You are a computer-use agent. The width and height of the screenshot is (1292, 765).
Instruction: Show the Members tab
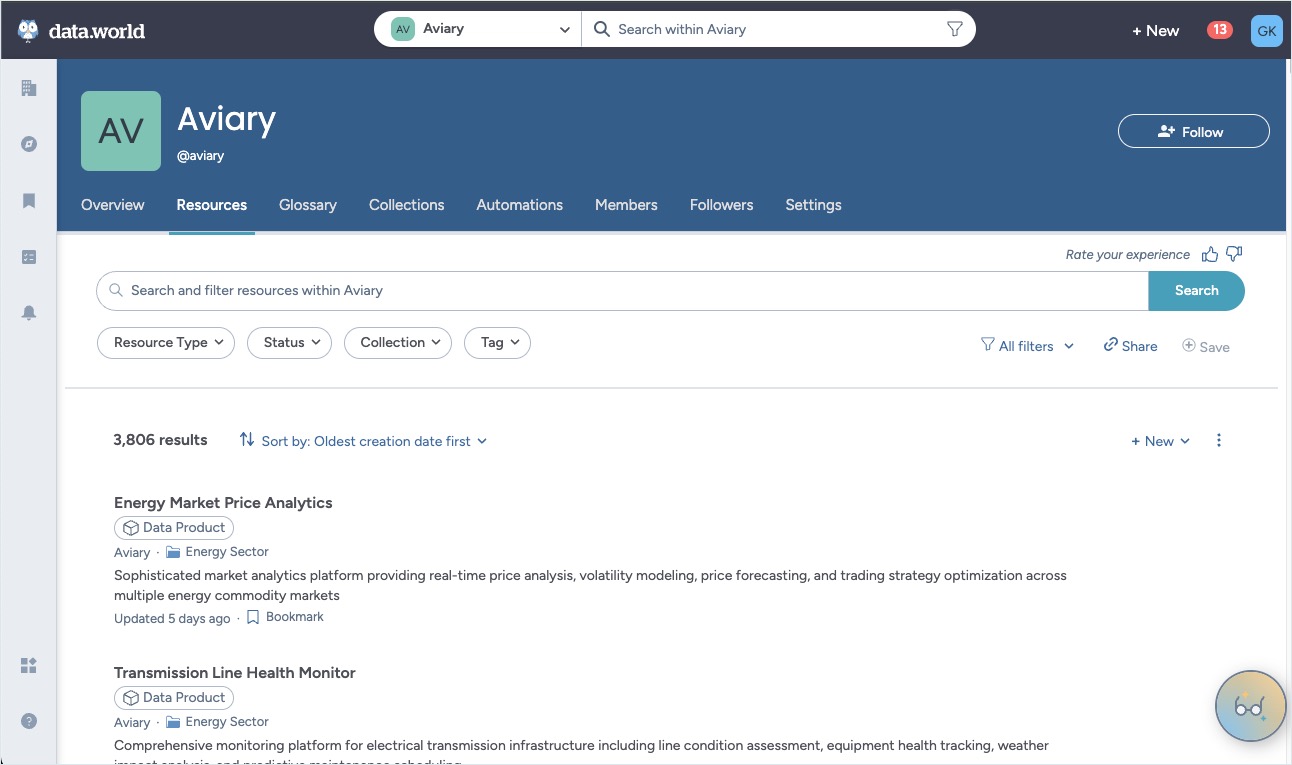(x=626, y=205)
